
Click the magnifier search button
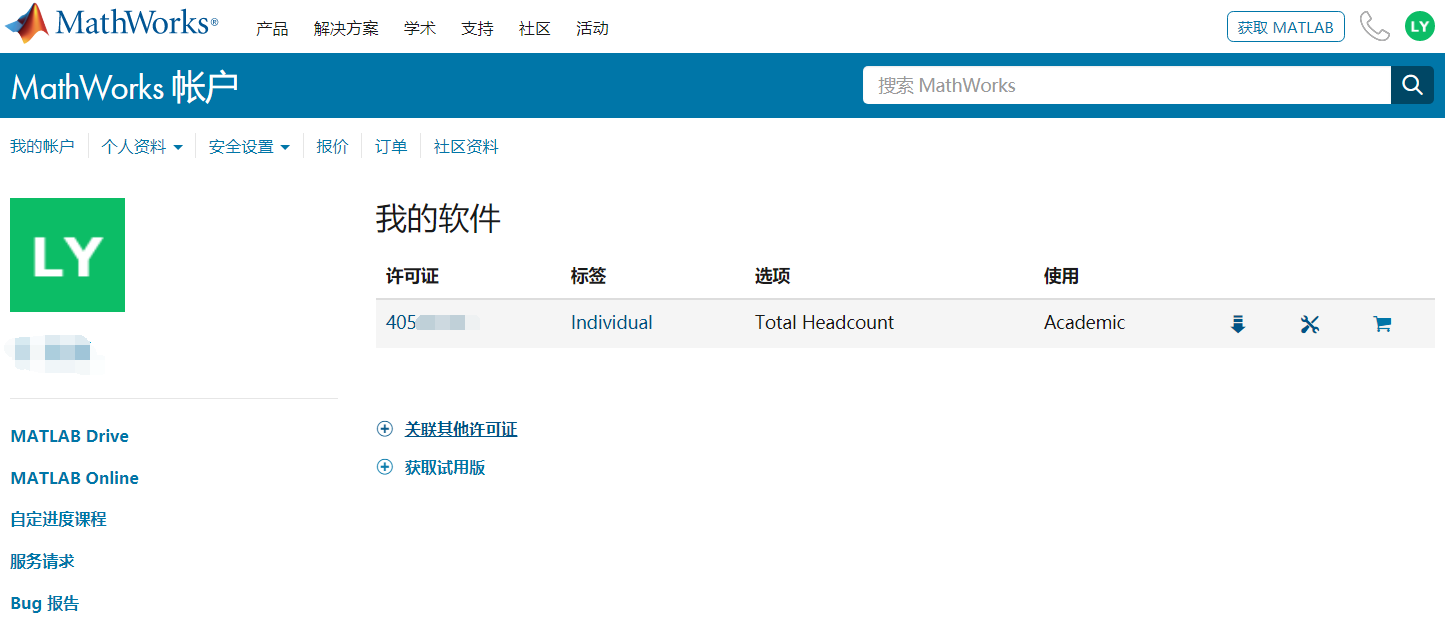pyautogui.click(x=1412, y=86)
